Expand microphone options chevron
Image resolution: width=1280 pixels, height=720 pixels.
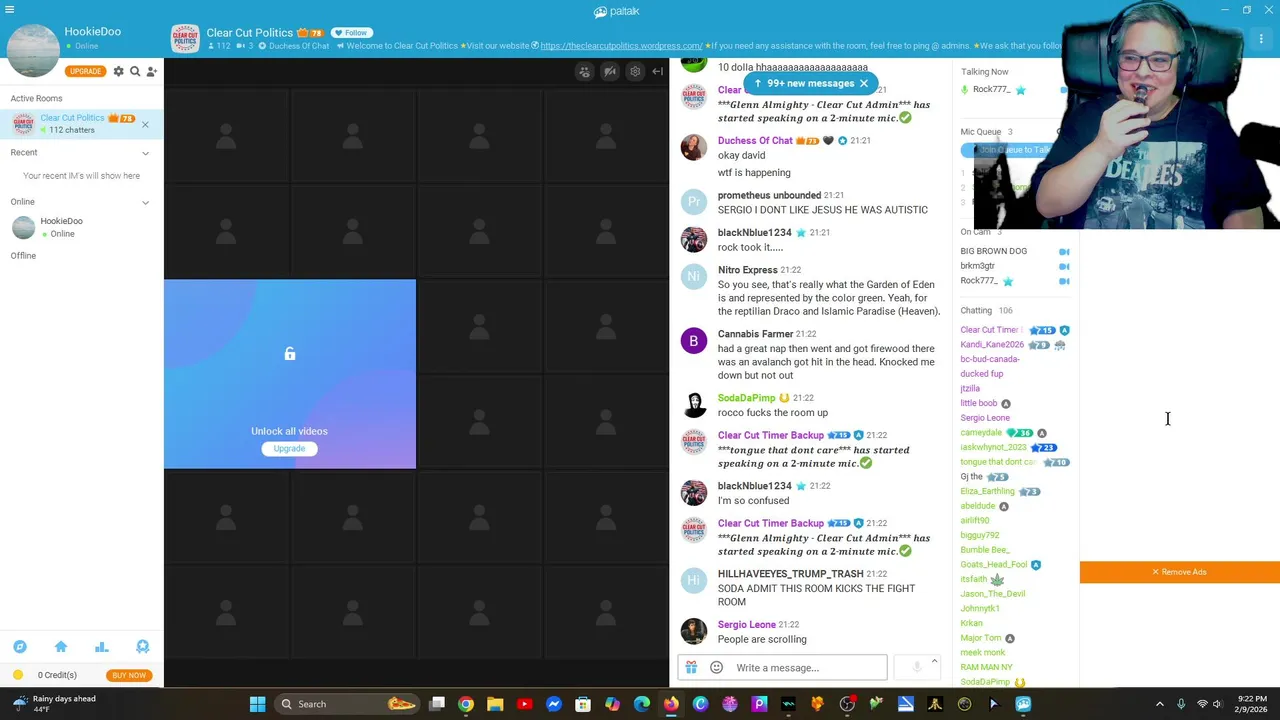coord(934,662)
